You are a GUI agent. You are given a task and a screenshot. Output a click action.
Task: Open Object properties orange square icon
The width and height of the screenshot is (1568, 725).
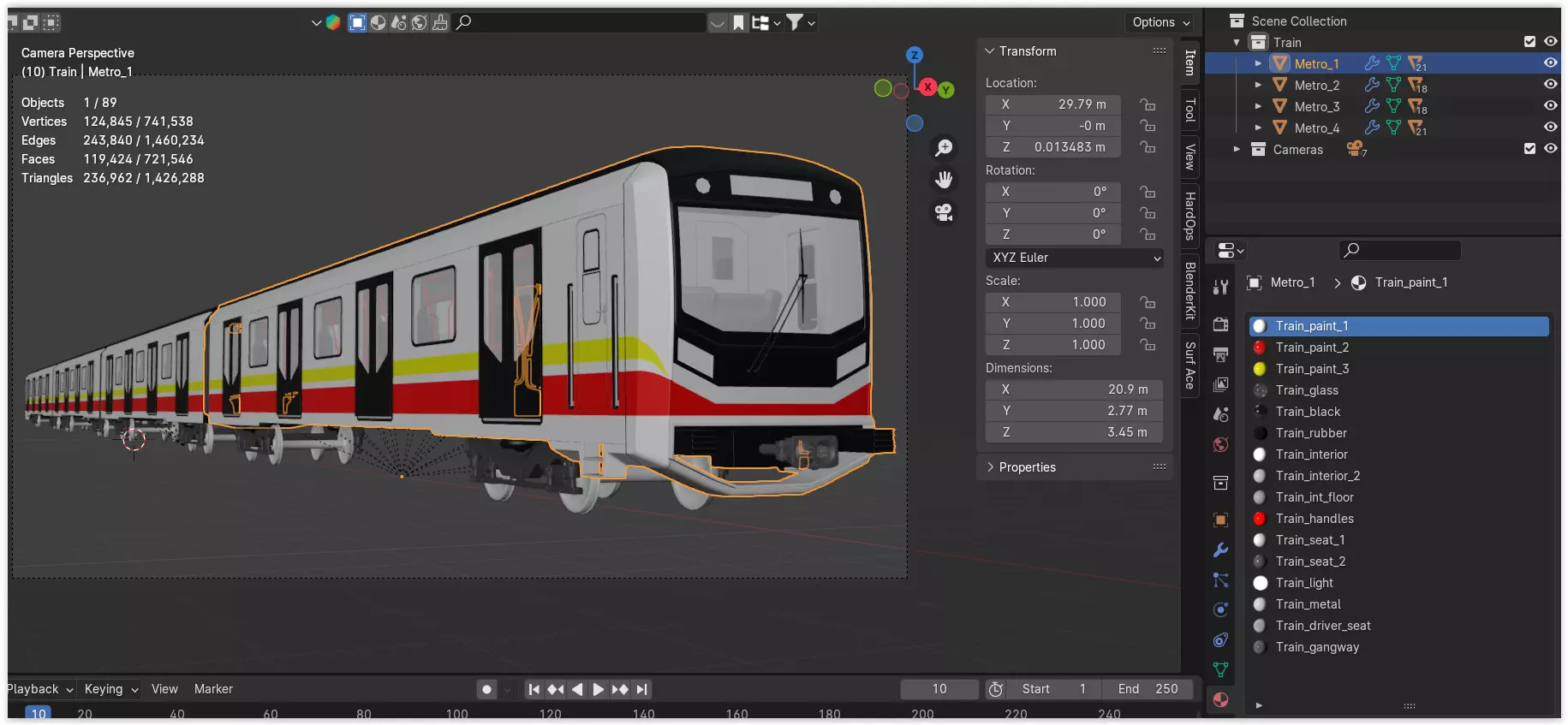pos(1221,520)
